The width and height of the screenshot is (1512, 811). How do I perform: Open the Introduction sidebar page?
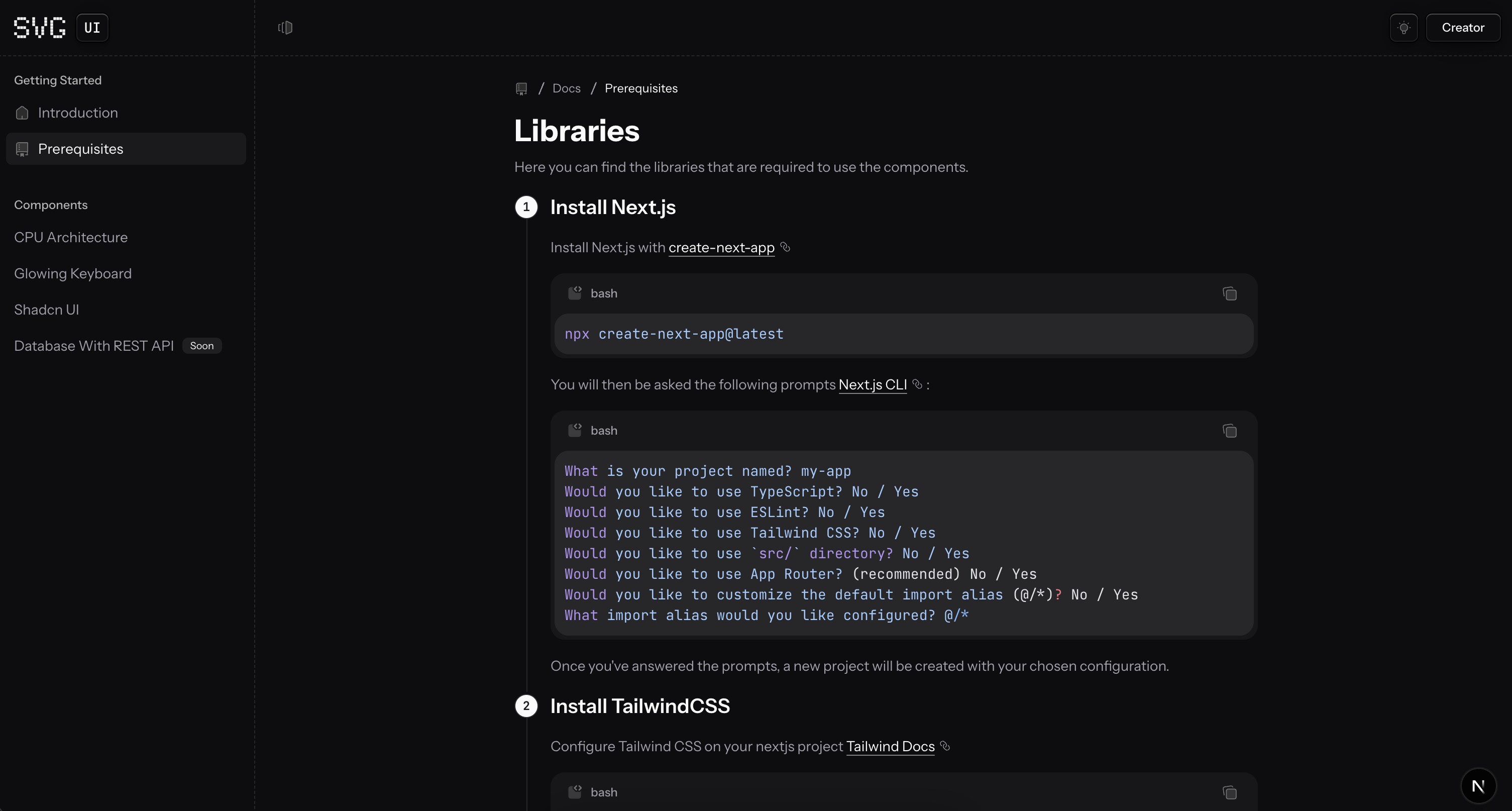point(126,113)
